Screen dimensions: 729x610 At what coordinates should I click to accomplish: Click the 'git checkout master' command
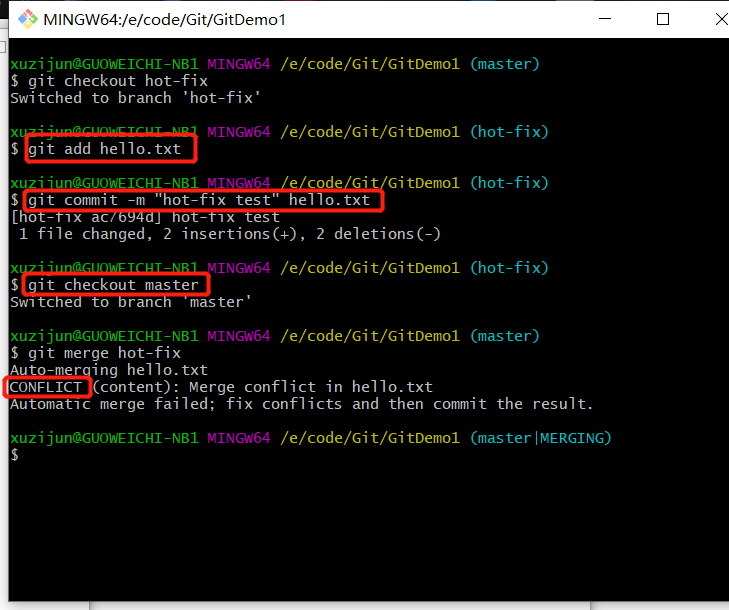[113, 285]
